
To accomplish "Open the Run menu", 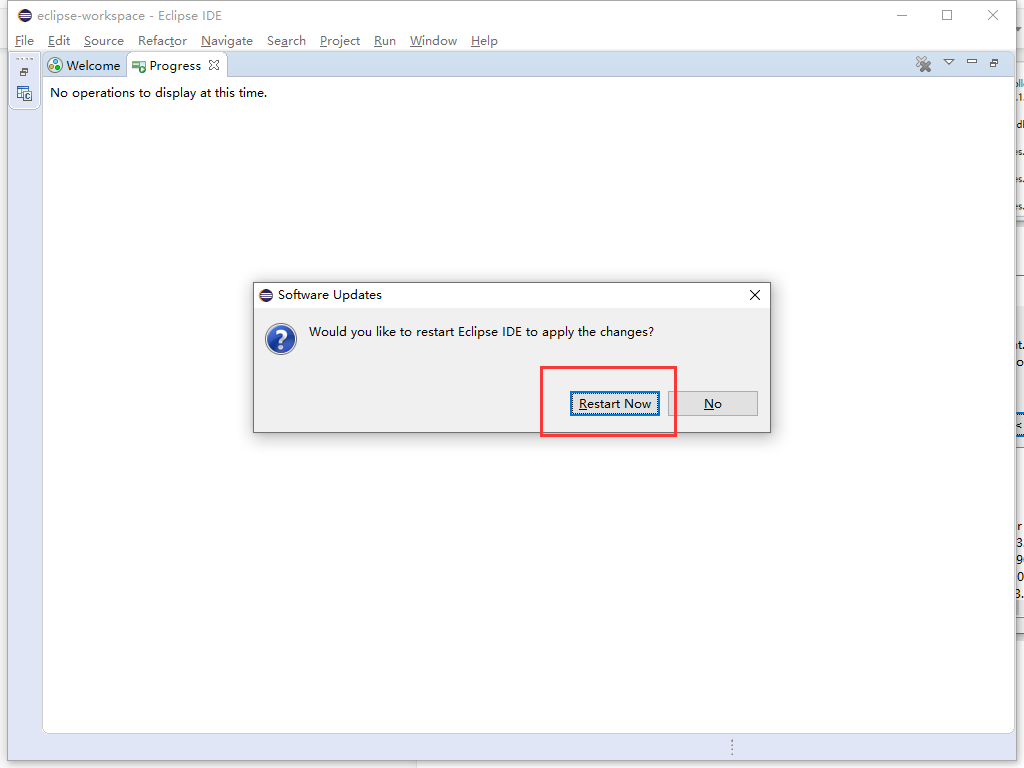I will pyautogui.click(x=385, y=40).
